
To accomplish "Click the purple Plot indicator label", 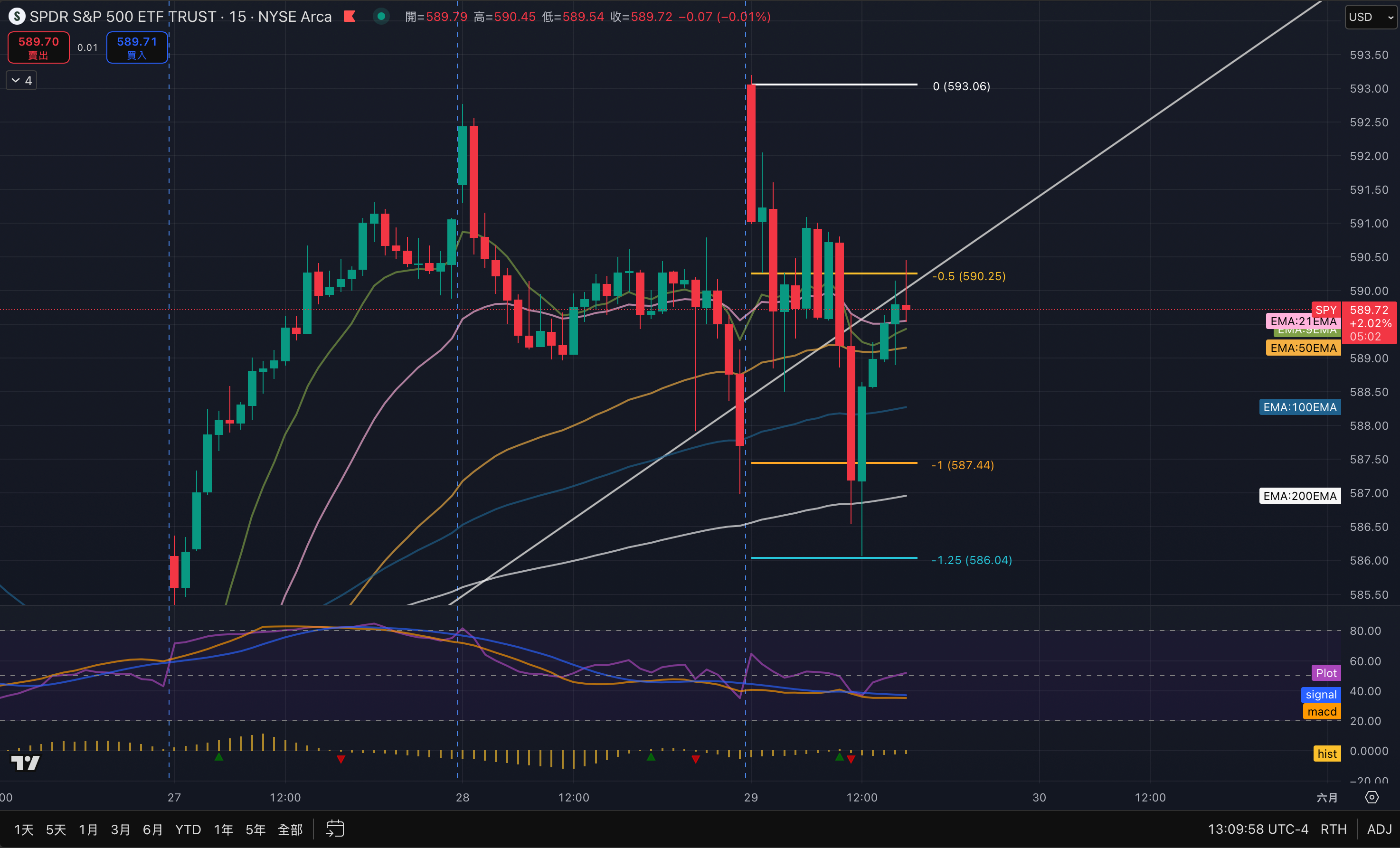I will (1325, 673).
